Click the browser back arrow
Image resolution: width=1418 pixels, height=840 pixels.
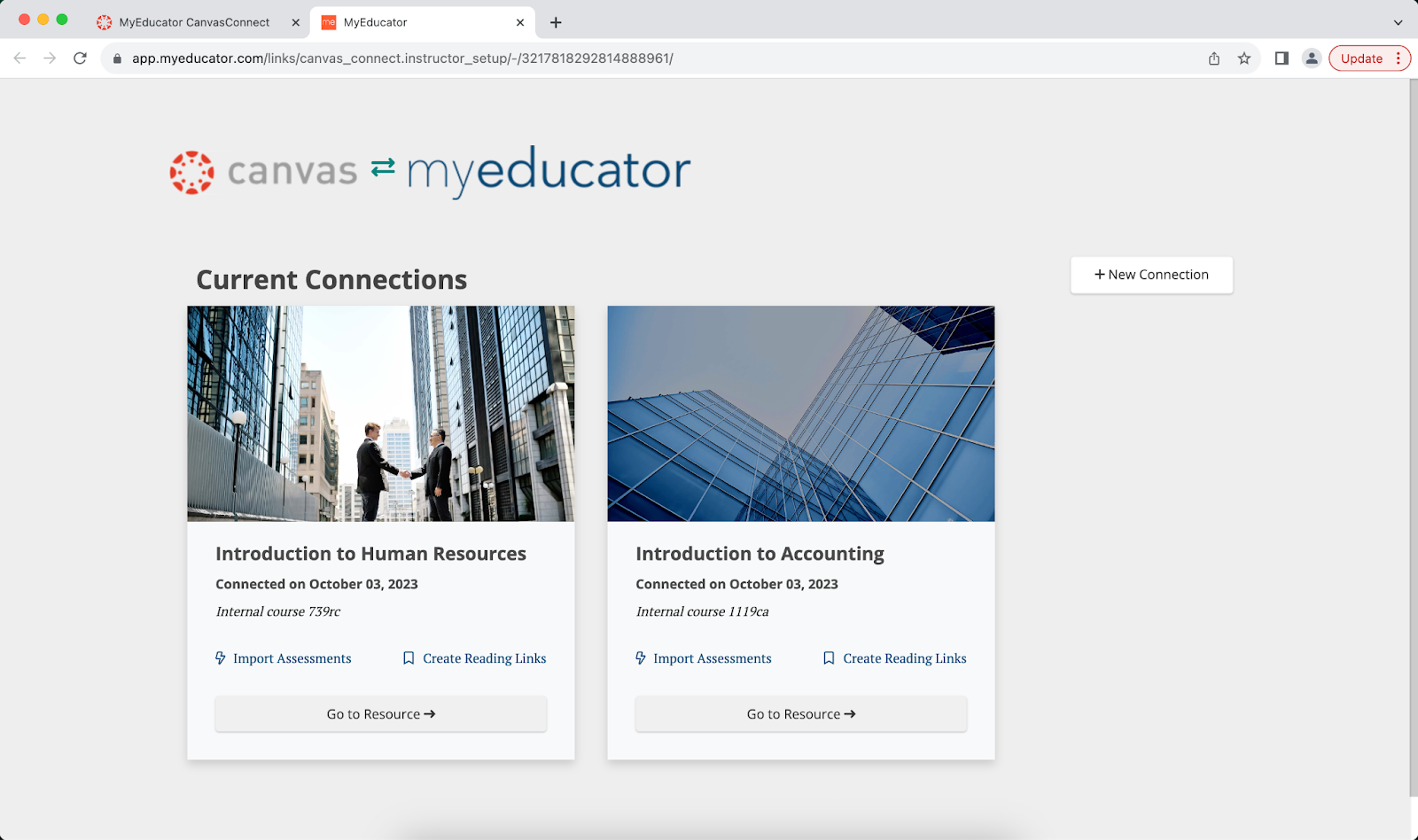click(19, 58)
